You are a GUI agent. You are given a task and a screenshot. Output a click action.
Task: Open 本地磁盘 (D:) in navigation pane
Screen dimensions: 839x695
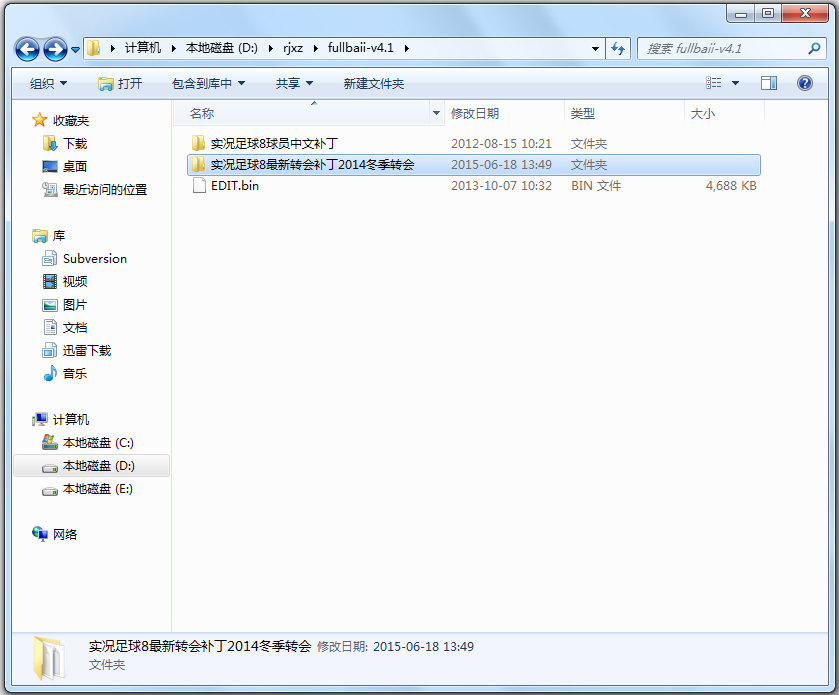tap(98, 465)
